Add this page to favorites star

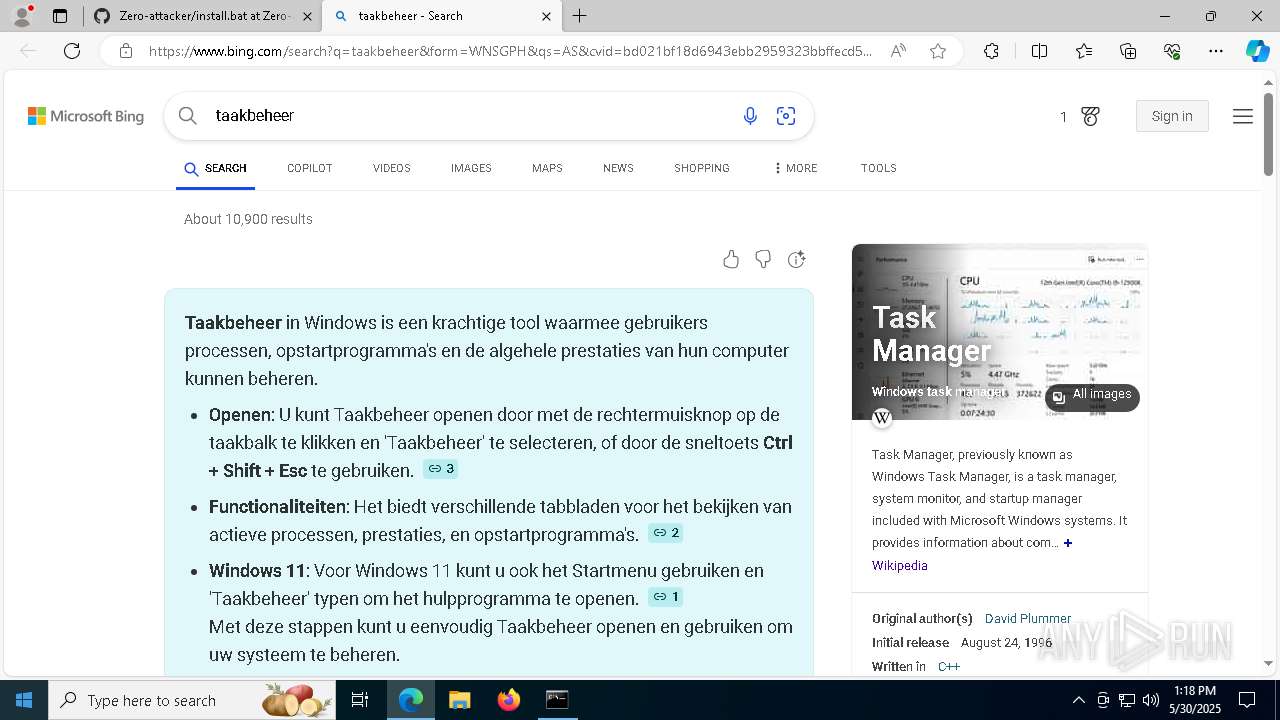tap(938, 51)
